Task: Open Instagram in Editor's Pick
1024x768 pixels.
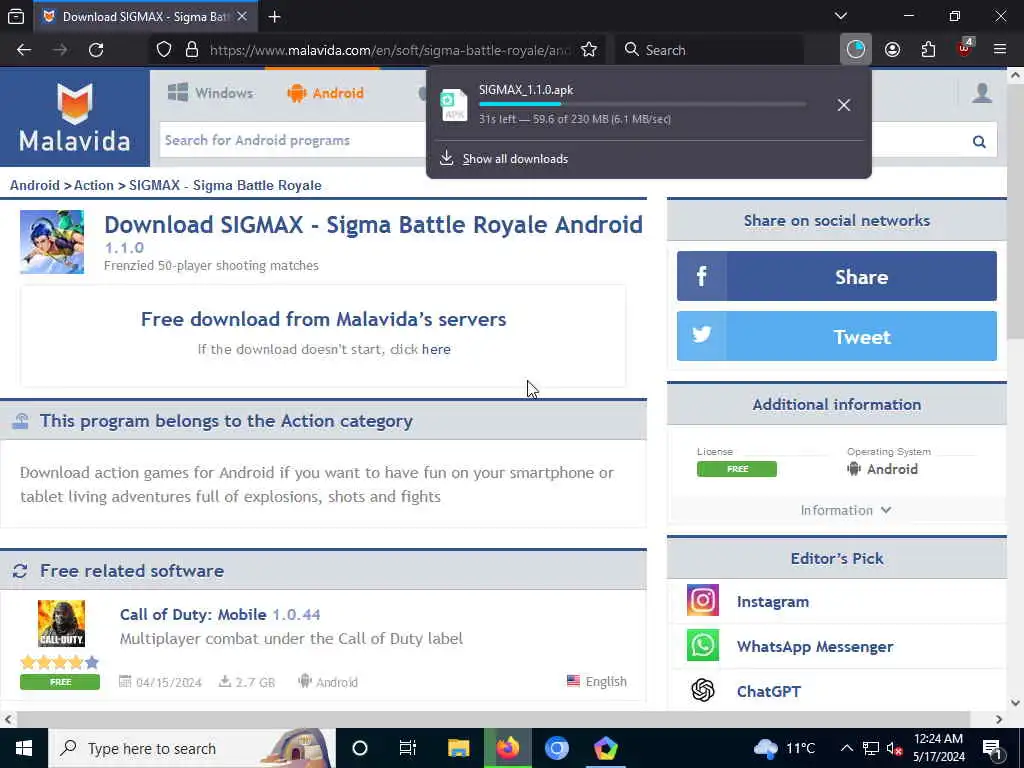Action: 773,601
